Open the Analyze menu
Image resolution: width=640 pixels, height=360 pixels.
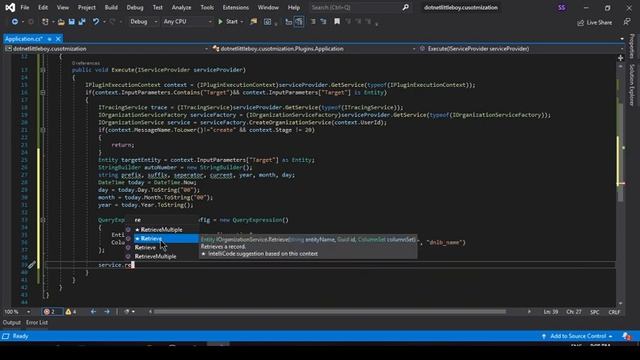181,7
